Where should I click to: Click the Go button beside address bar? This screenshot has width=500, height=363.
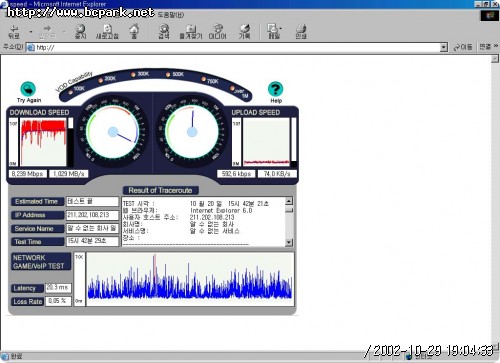point(463,47)
